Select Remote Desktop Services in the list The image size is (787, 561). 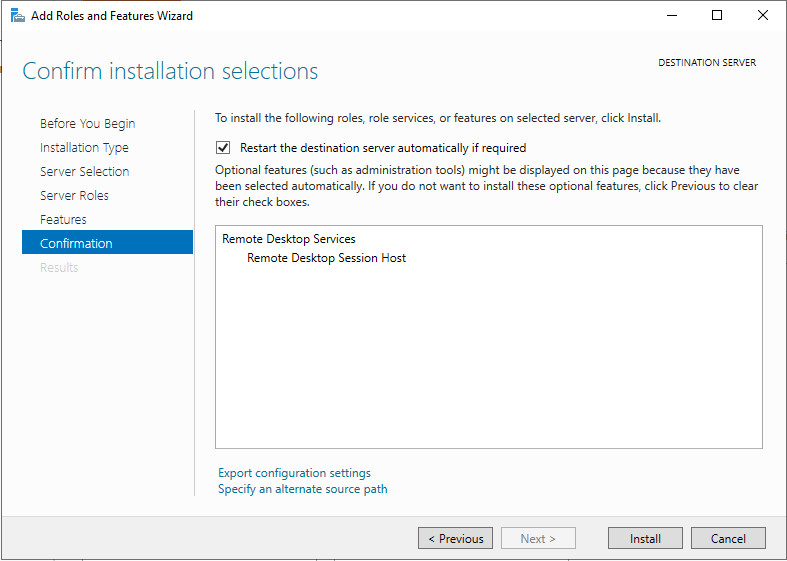point(289,239)
